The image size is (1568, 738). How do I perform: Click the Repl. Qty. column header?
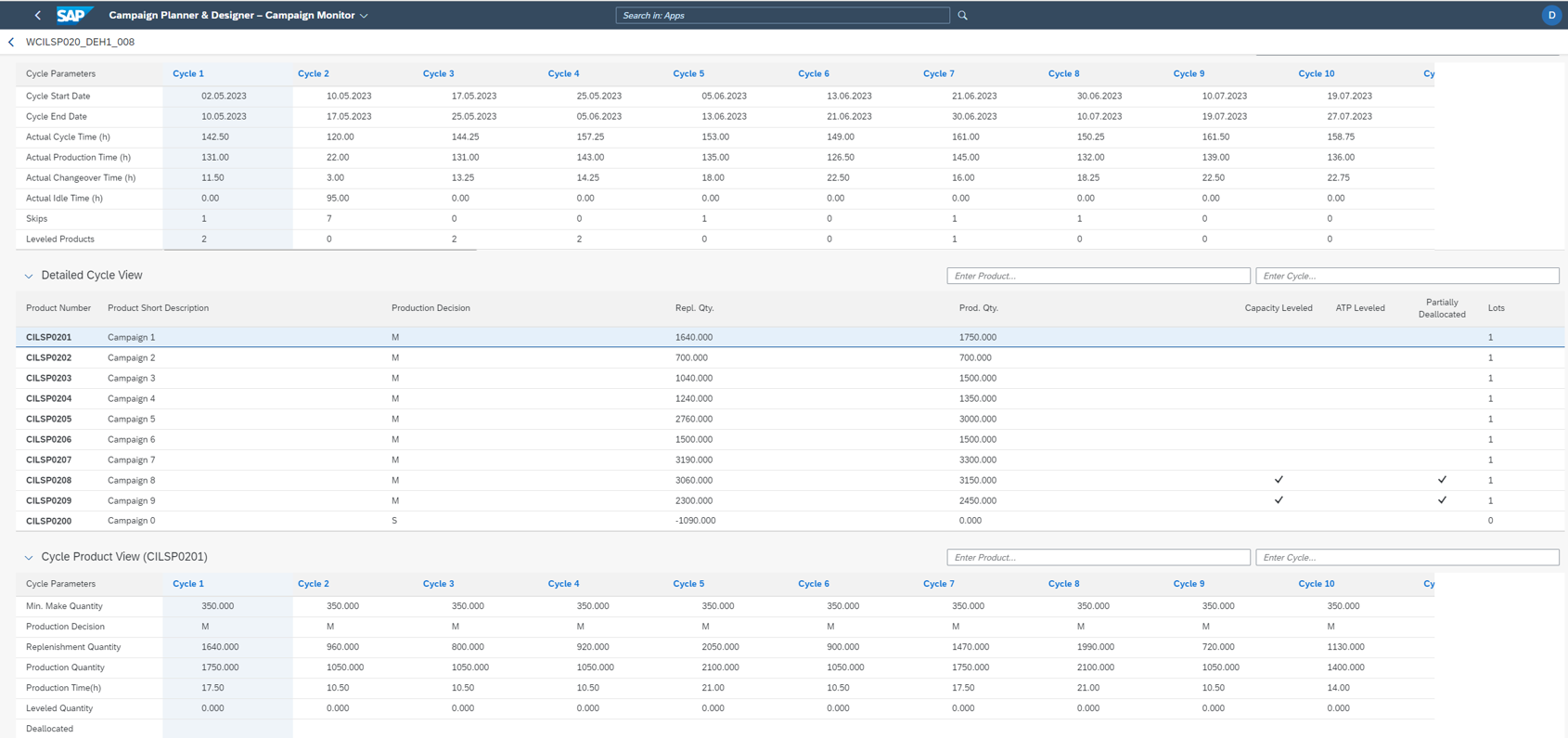tap(695, 308)
